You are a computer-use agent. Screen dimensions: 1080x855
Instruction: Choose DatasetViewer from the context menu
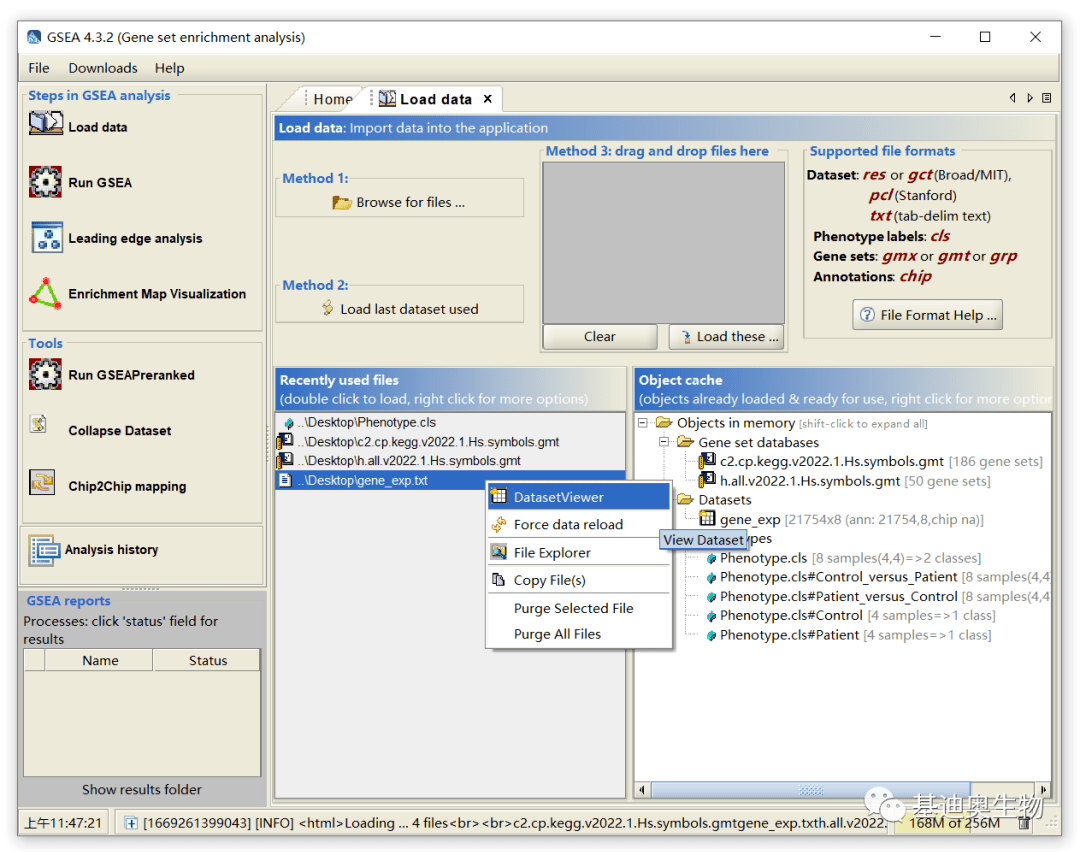558,497
